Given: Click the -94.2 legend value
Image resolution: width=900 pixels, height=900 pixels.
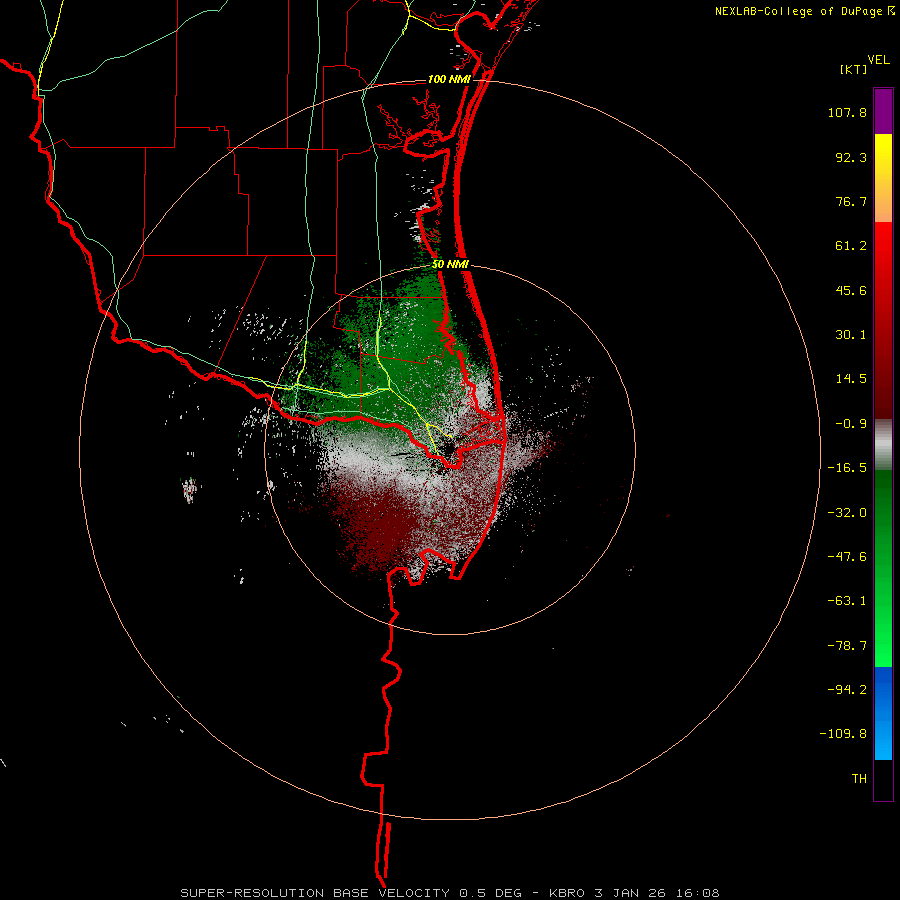Looking at the screenshot, I should click(847, 690).
